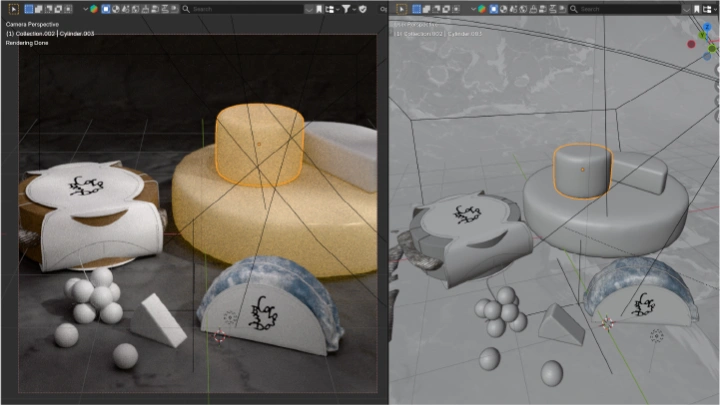Open the dropdown right of left Search field
The image size is (720, 405).
[x=308, y=9]
